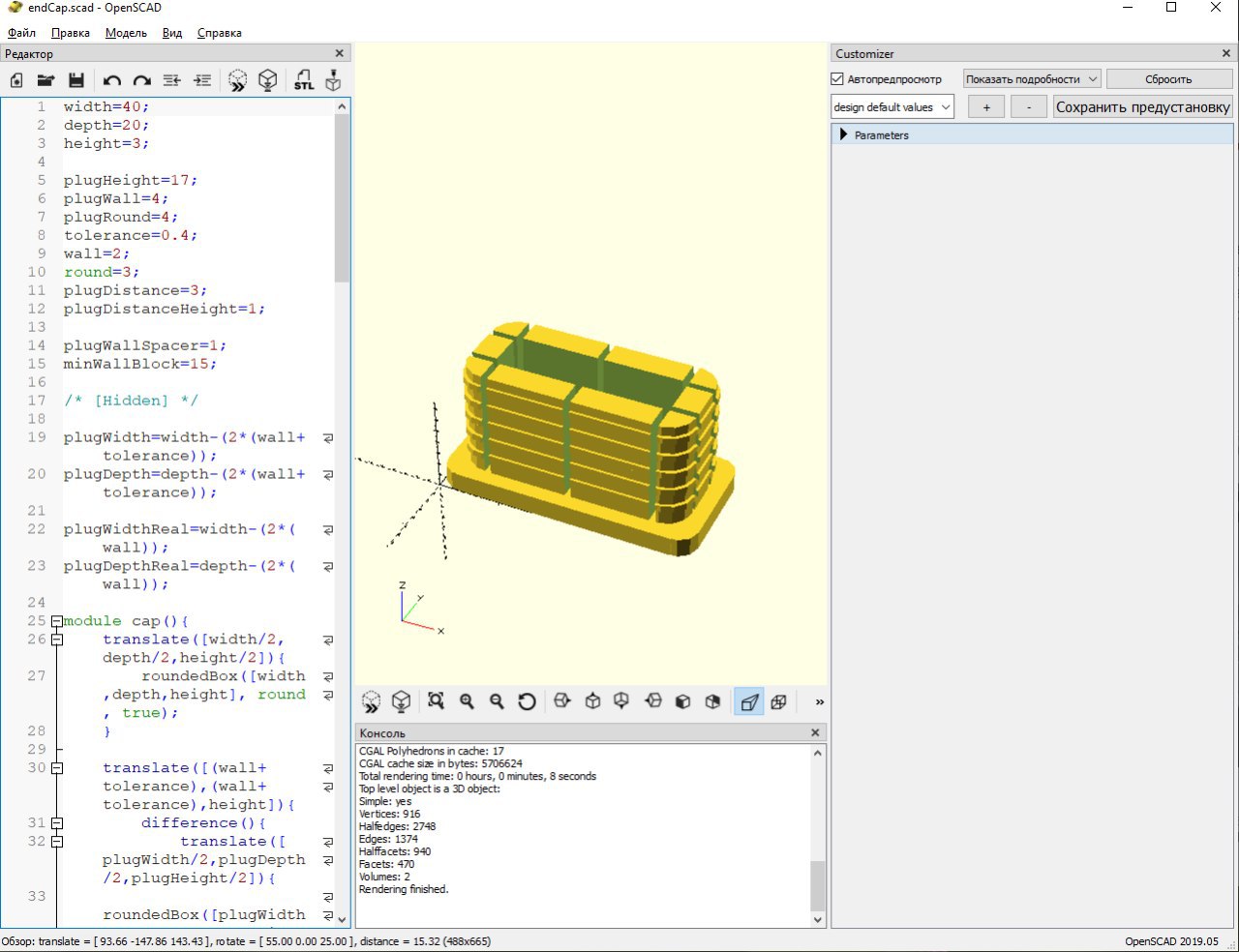
Task: Click the minus button to remove preset
Action: coord(1029,107)
